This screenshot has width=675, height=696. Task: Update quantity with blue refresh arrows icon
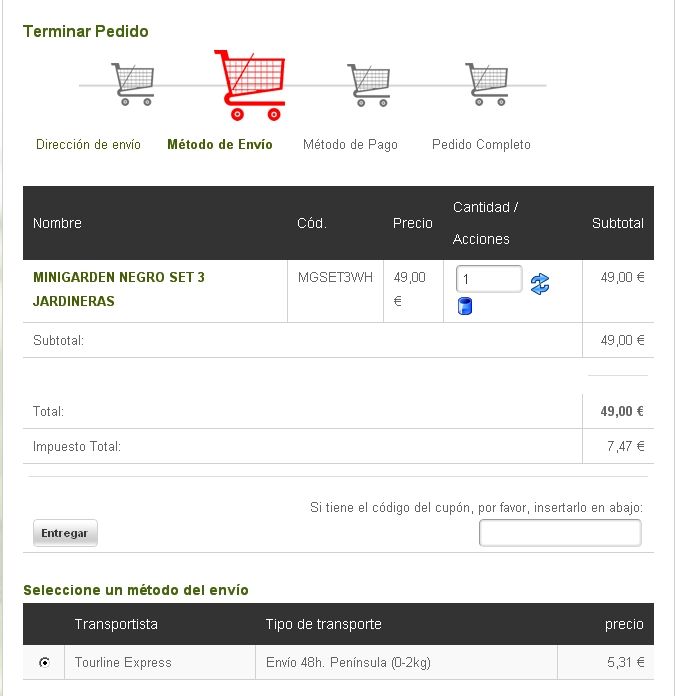pos(540,284)
